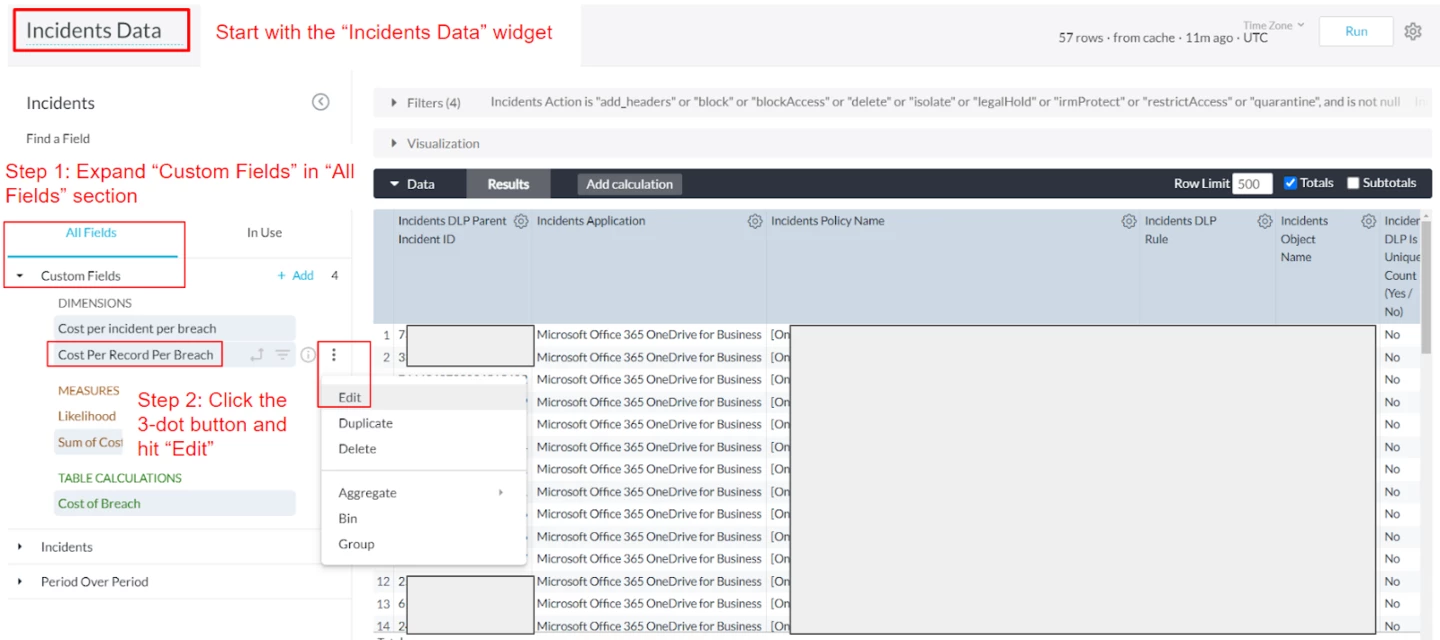Viewport: 1440px width, 640px height.
Task: Click the Row Limit input field
Action: point(1252,184)
